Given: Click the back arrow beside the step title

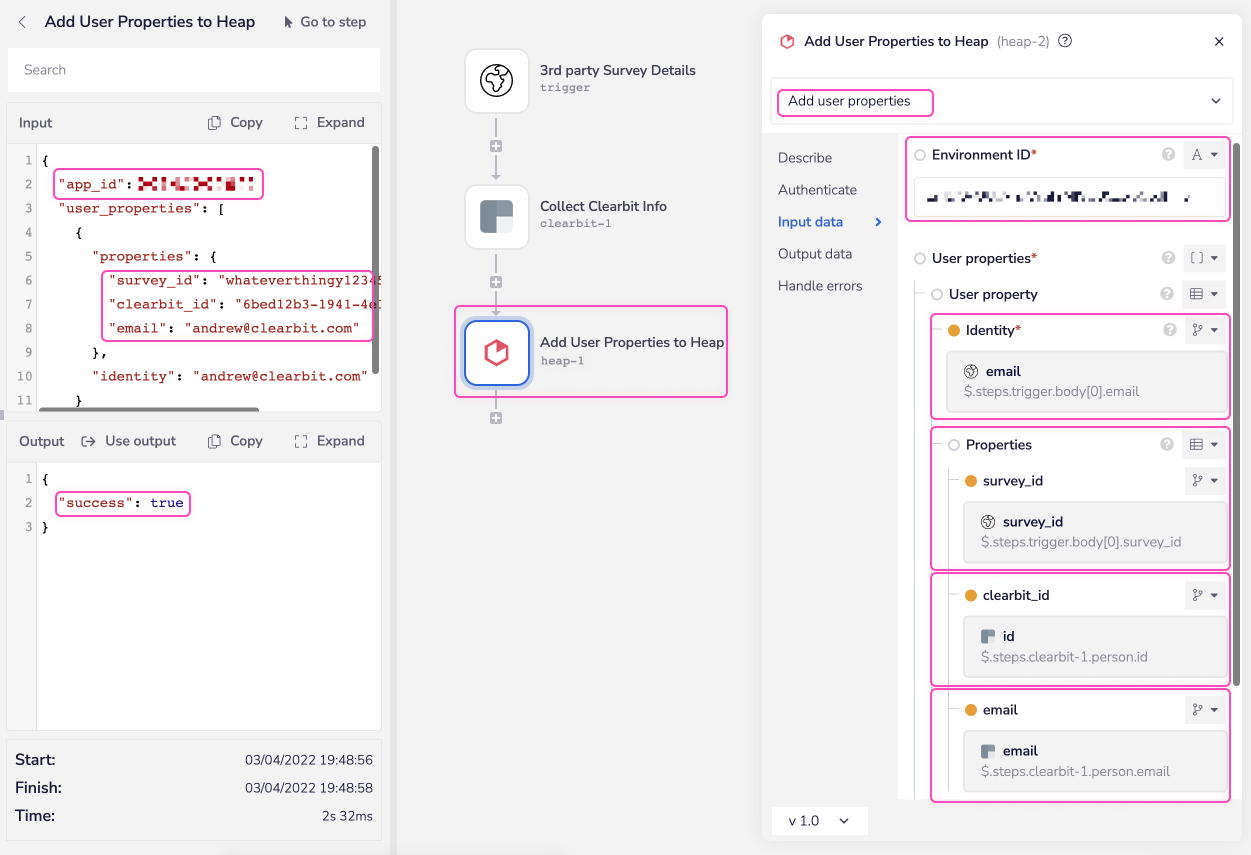Looking at the screenshot, I should click(x=23, y=22).
